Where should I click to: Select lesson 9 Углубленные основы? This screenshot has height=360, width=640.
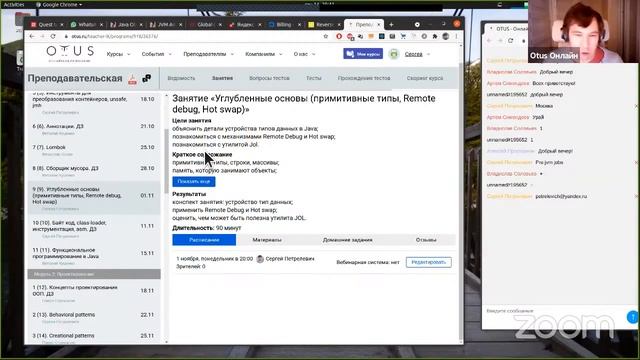94,198
